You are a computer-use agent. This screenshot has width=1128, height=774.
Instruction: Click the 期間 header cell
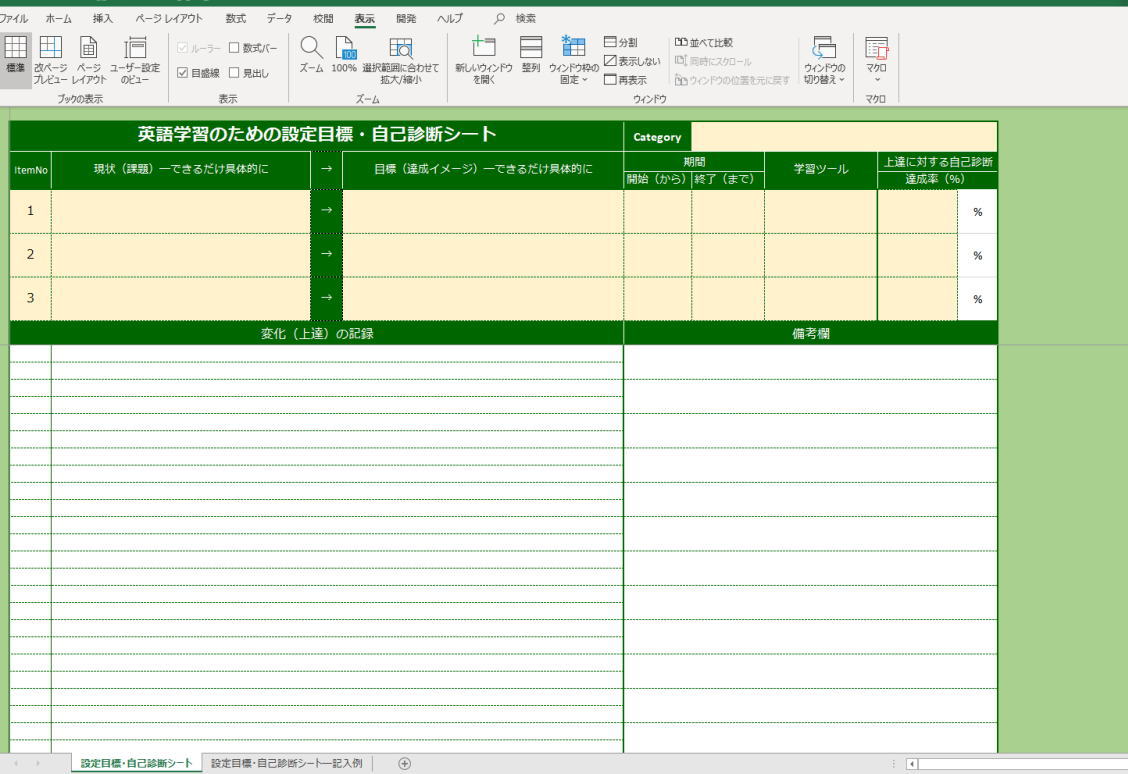click(x=694, y=162)
